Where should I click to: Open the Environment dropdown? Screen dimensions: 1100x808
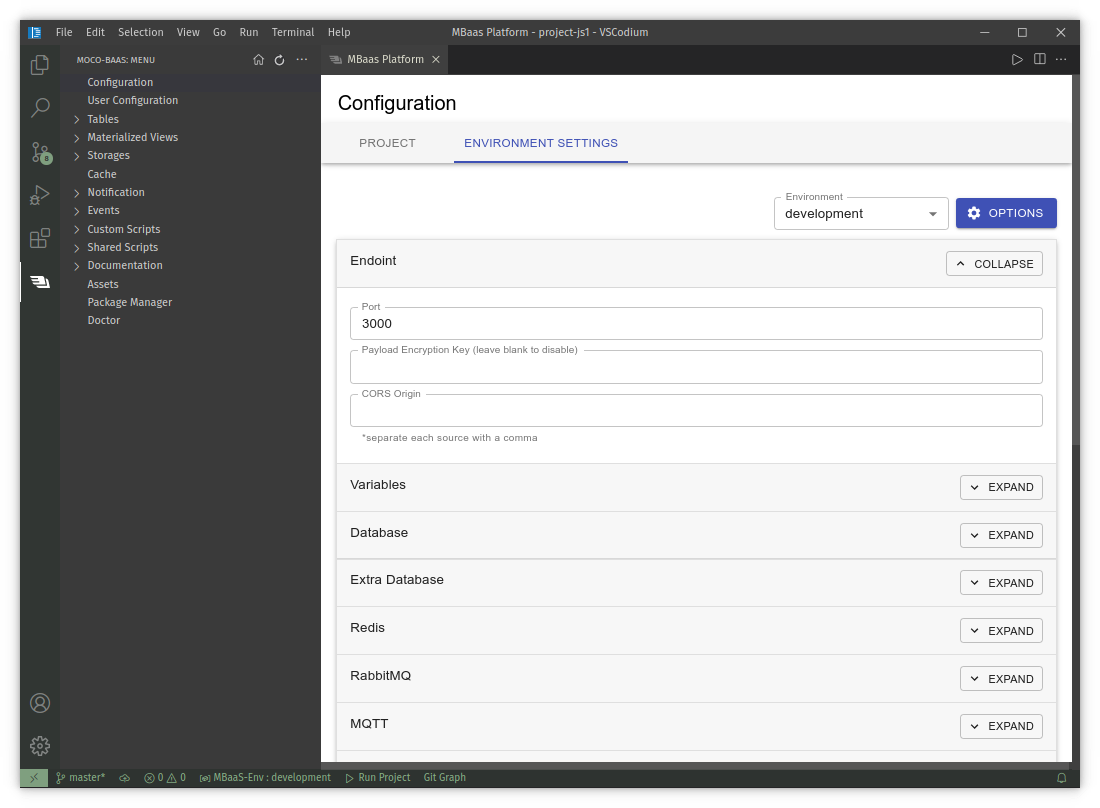coord(860,213)
